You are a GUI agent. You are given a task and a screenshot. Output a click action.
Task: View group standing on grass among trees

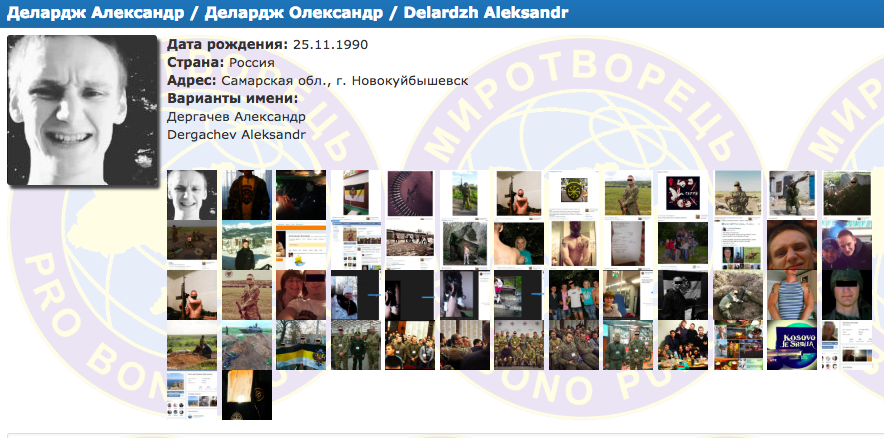point(683,244)
